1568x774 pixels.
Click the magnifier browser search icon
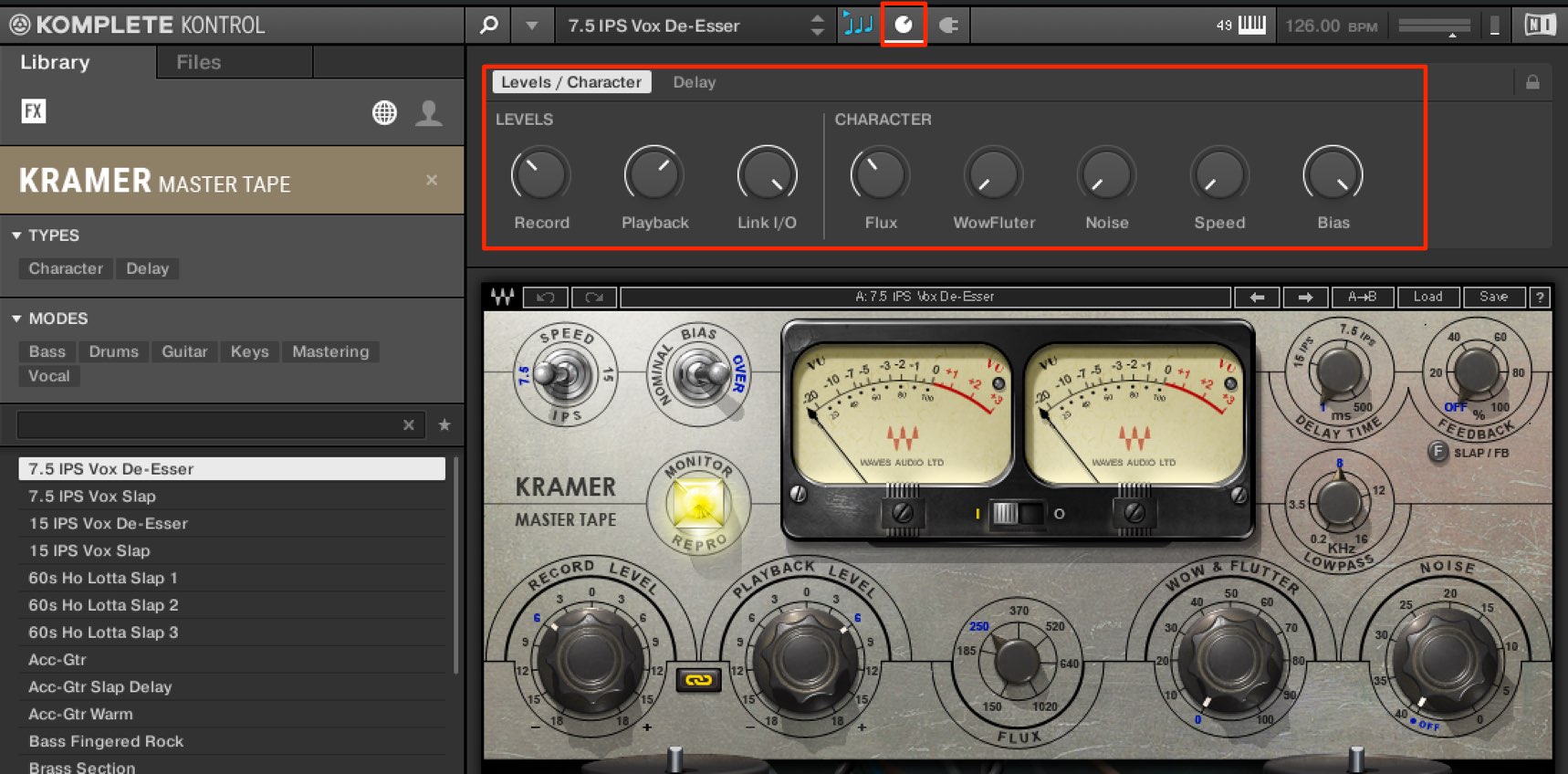pyautogui.click(x=489, y=25)
